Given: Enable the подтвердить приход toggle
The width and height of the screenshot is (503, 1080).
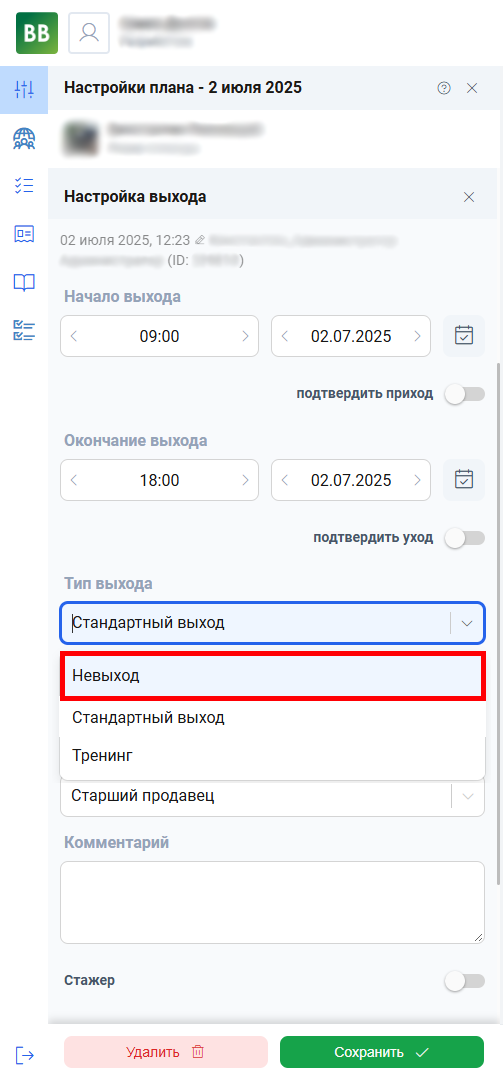Looking at the screenshot, I should click(464, 394).
